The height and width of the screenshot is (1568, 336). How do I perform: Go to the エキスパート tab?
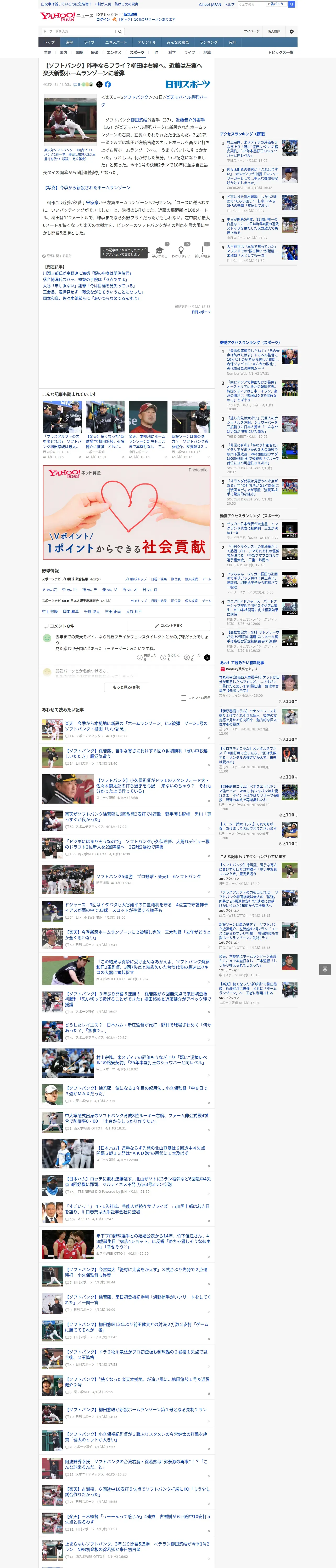point(116,43)
